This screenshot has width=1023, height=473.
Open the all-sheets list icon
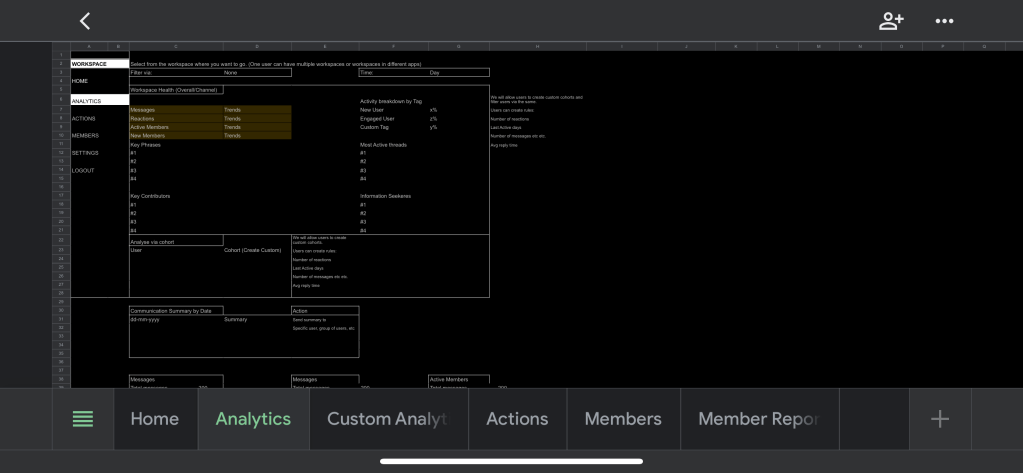pos(83,419)
